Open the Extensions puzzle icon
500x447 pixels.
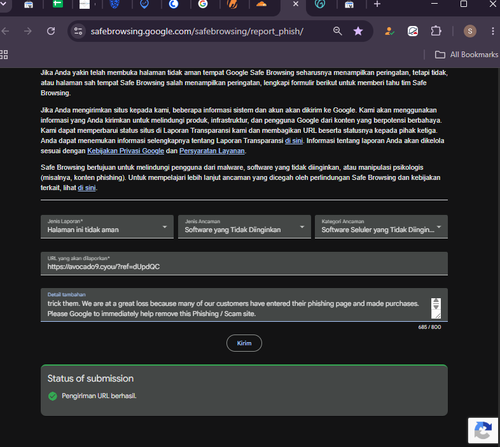point(436,31)
